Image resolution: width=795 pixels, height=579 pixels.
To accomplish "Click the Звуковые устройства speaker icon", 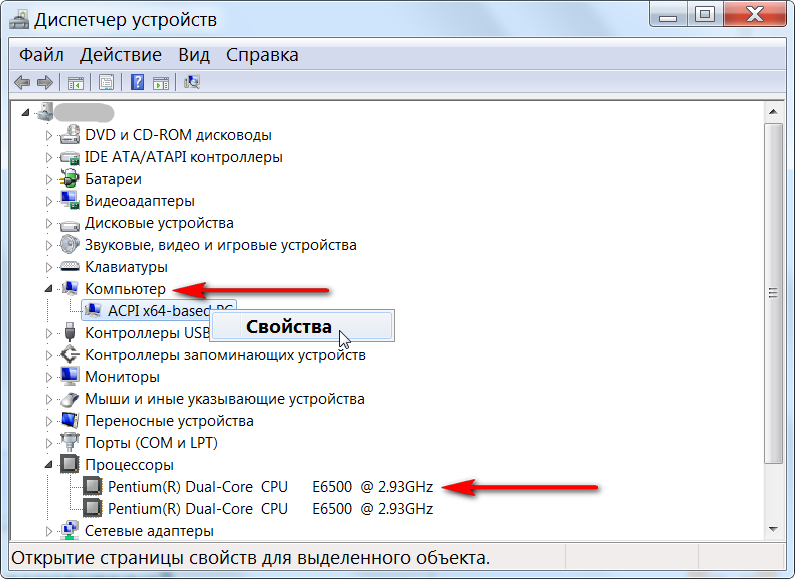I will tap(69, 245).
